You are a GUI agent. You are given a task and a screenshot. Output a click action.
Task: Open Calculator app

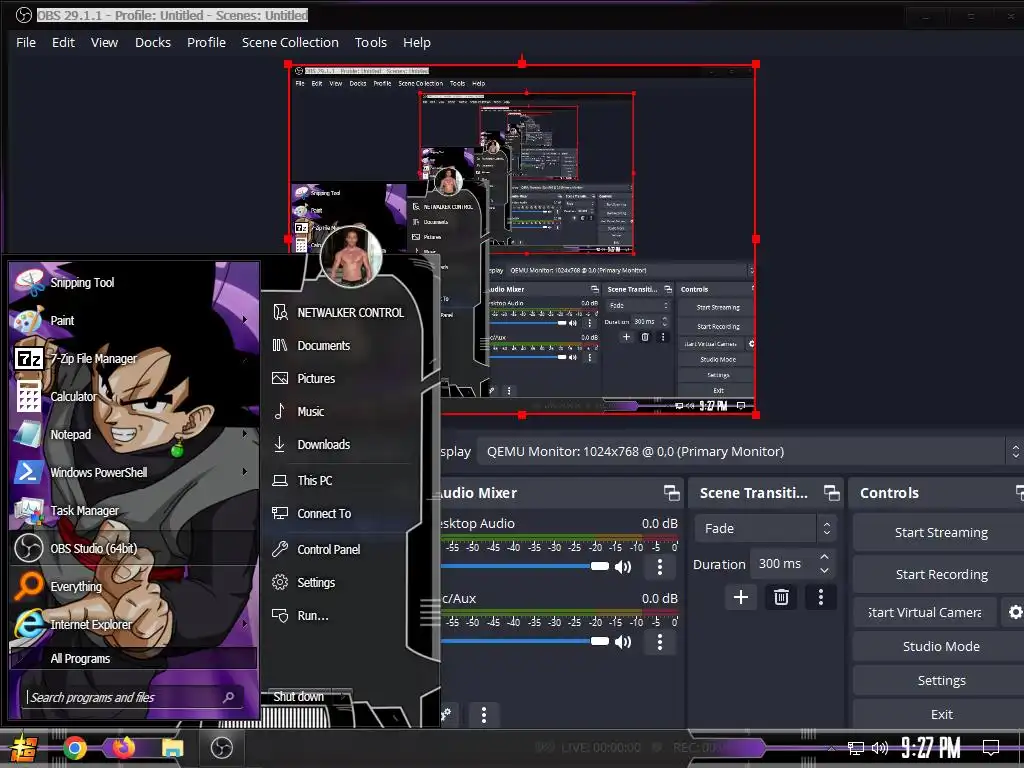(x=134, y=396)
